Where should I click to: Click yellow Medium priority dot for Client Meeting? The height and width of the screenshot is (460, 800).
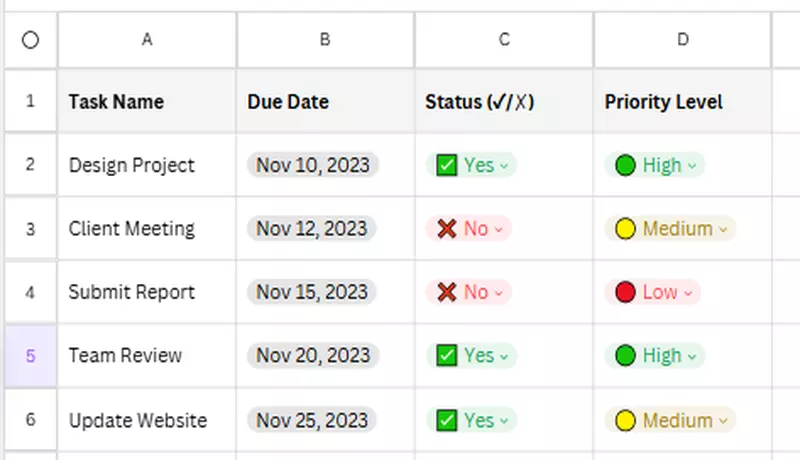pos(625,229)
